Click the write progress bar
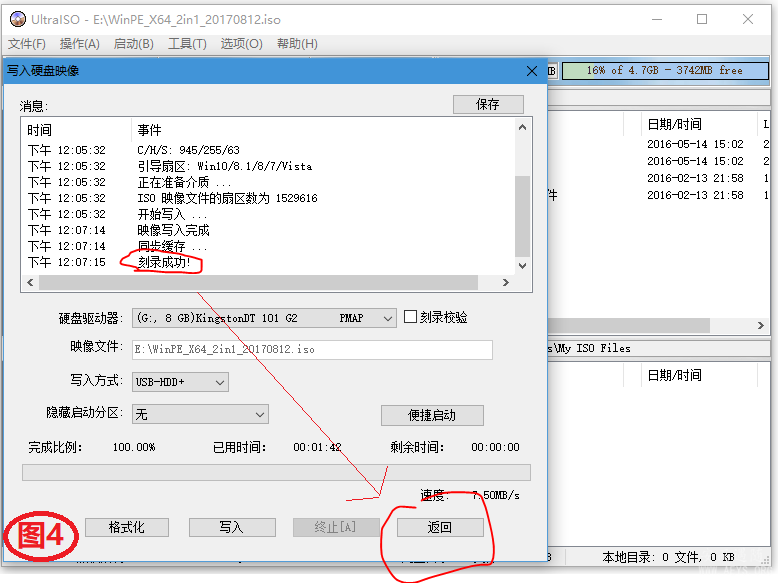 tap(276, 472)
